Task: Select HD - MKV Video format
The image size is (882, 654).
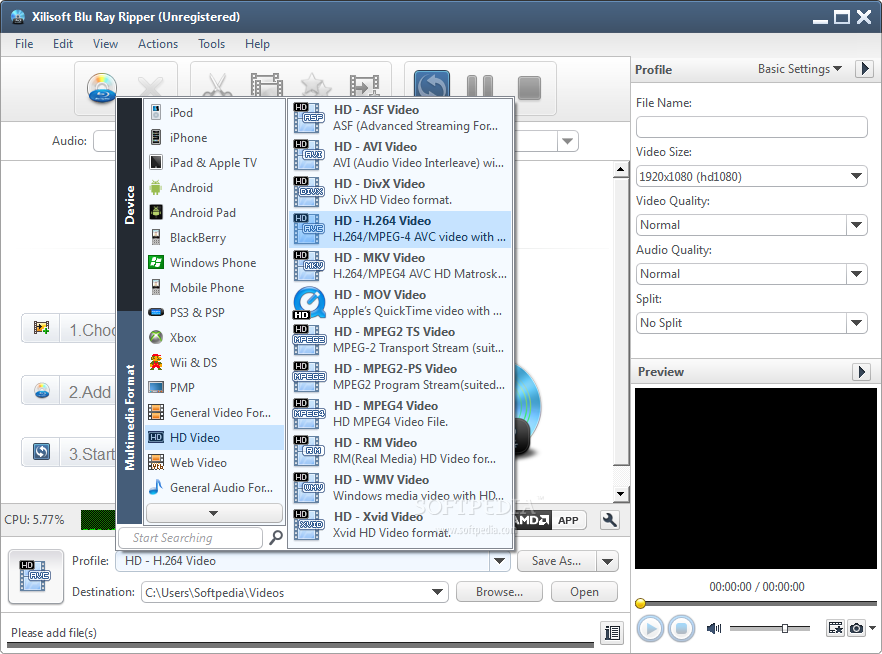Action: coord(400,265)
